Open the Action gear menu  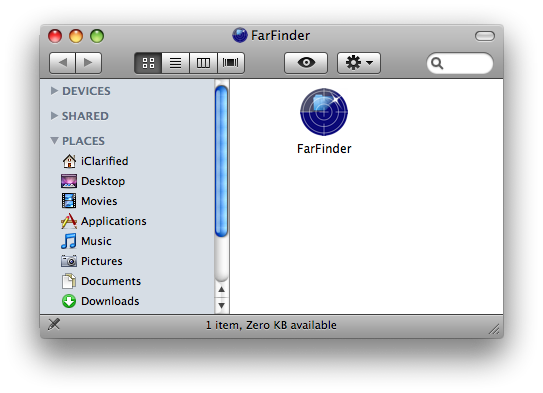click(x=359, y=63)
